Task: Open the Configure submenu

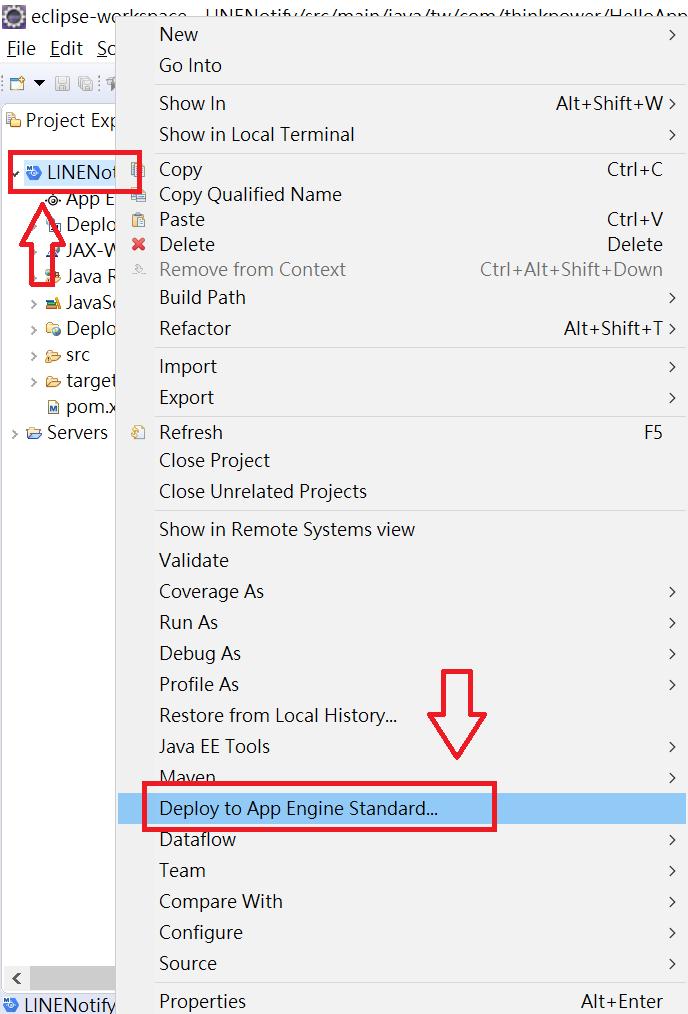Action: [402, 933]
